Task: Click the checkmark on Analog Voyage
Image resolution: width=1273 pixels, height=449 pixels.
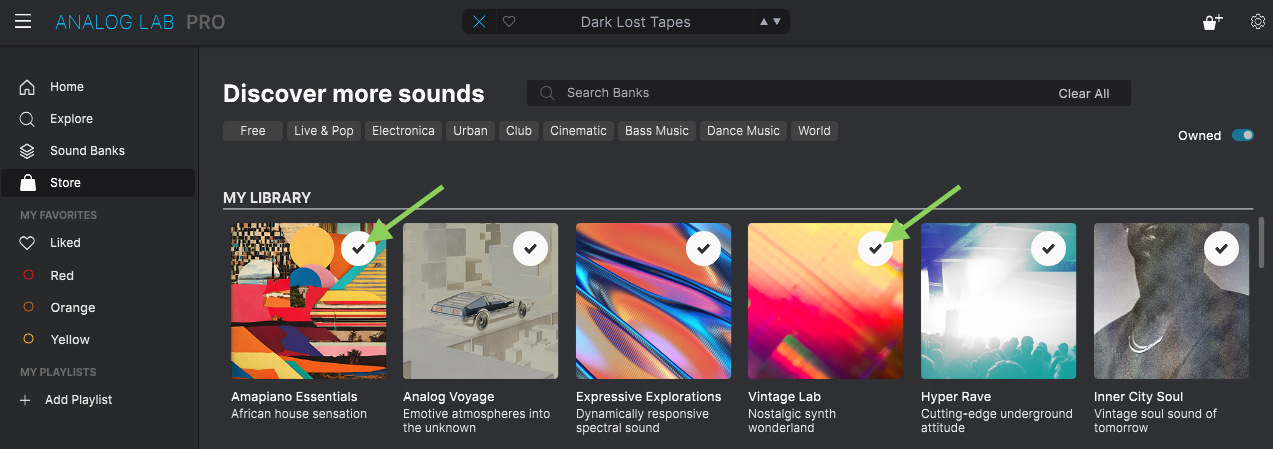Action: (x=530, y=248)
